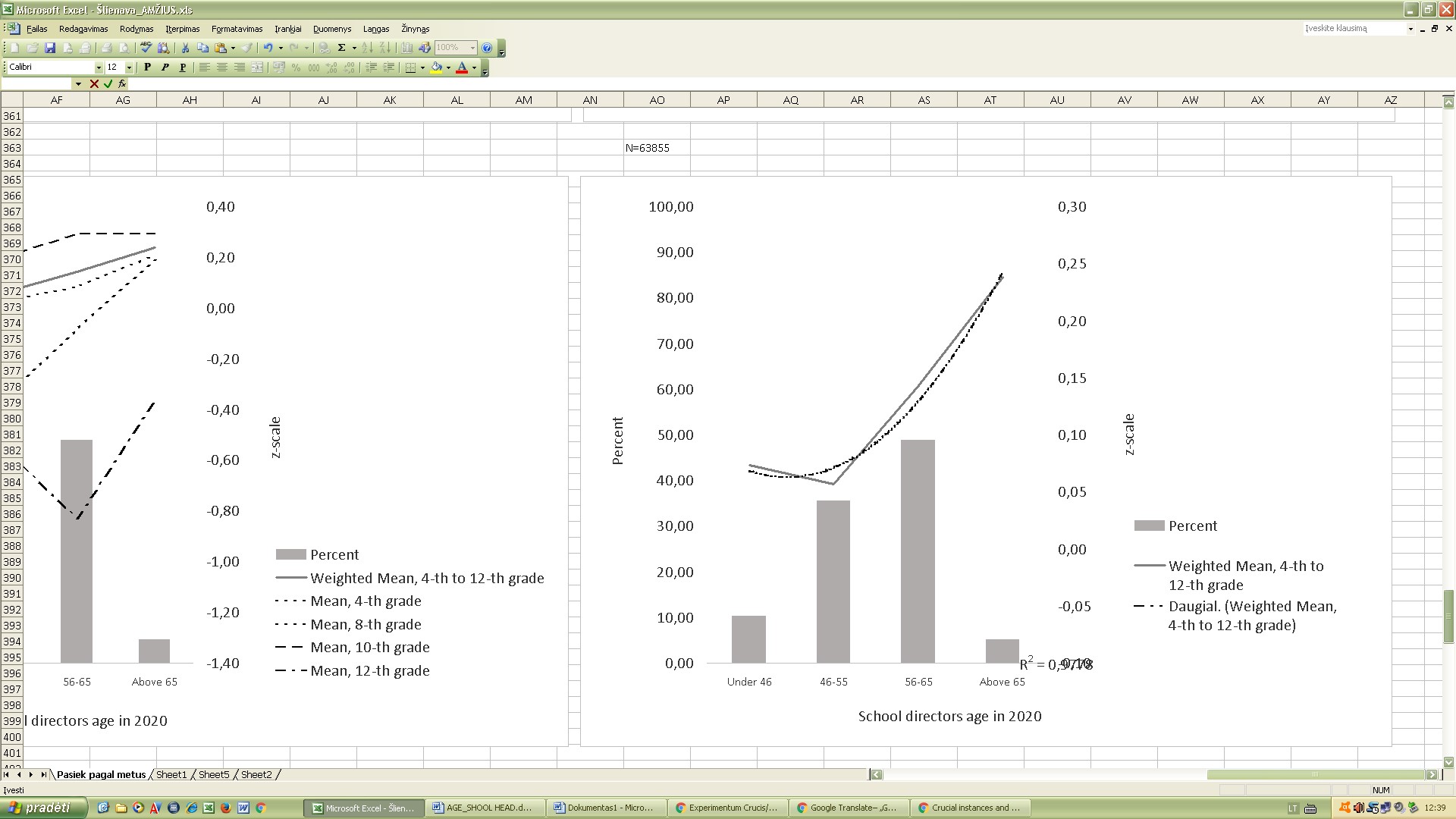Center cell text horizontally
Image resolution: width=1456 pixels, height=819 pixels.
tap(222, 67)
